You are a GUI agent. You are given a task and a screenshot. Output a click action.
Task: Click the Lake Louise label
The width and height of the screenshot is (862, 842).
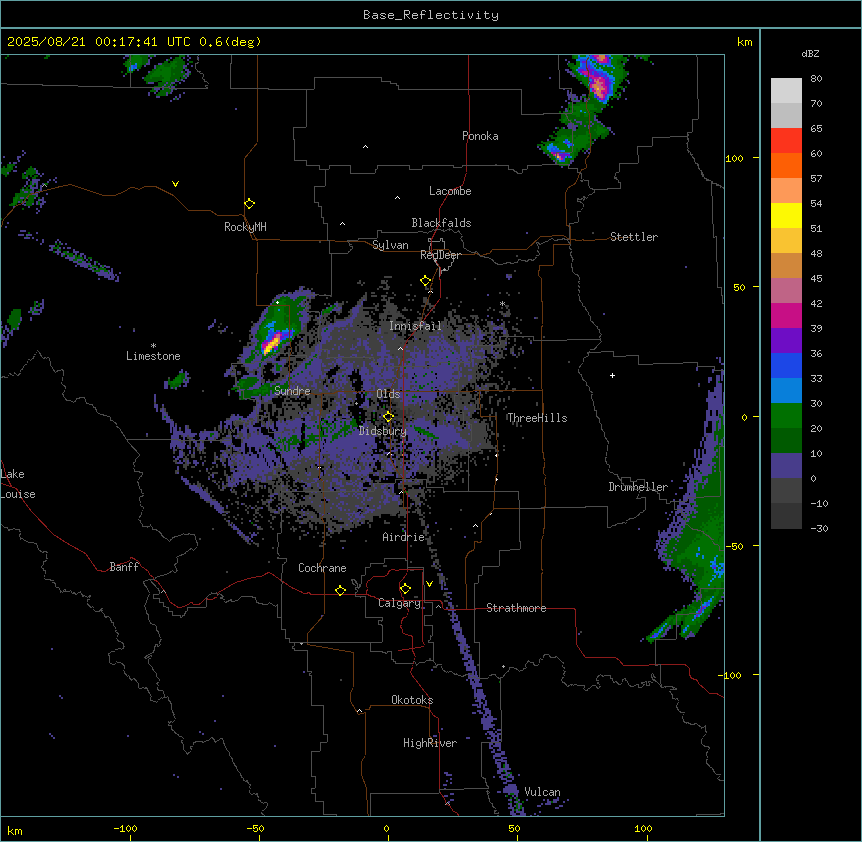pyautogui.click(x=18, y=484)
